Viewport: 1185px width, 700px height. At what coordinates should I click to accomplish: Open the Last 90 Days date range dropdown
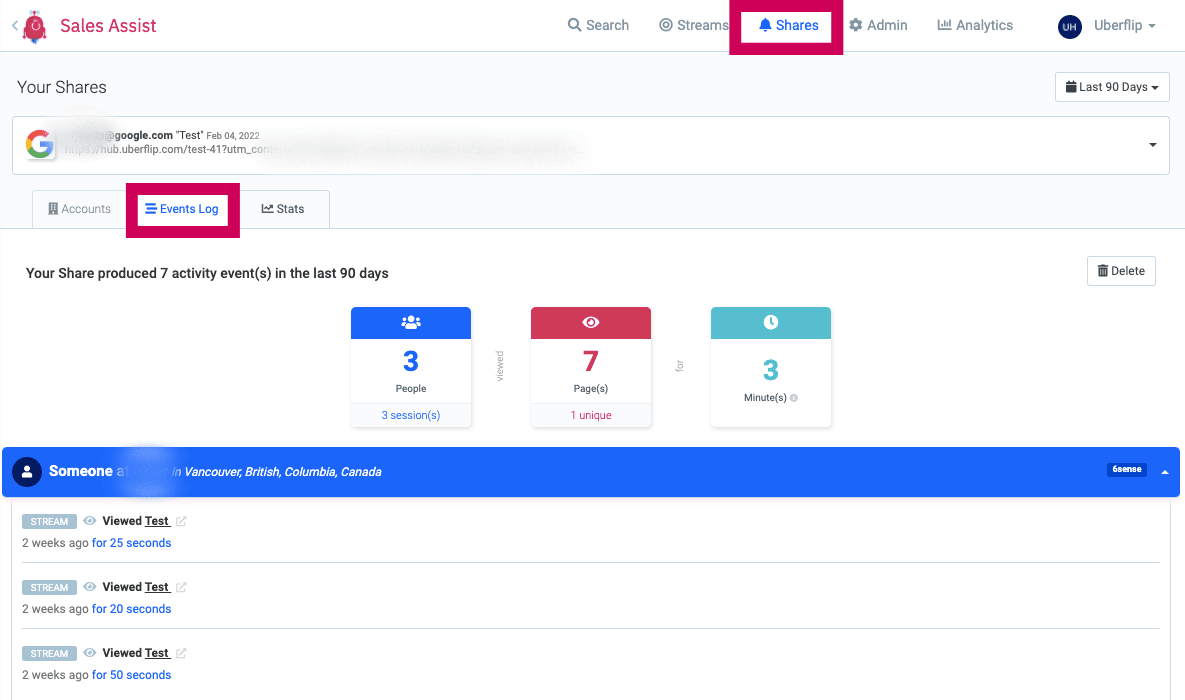pyautogui.click(x=1112, y=87)
